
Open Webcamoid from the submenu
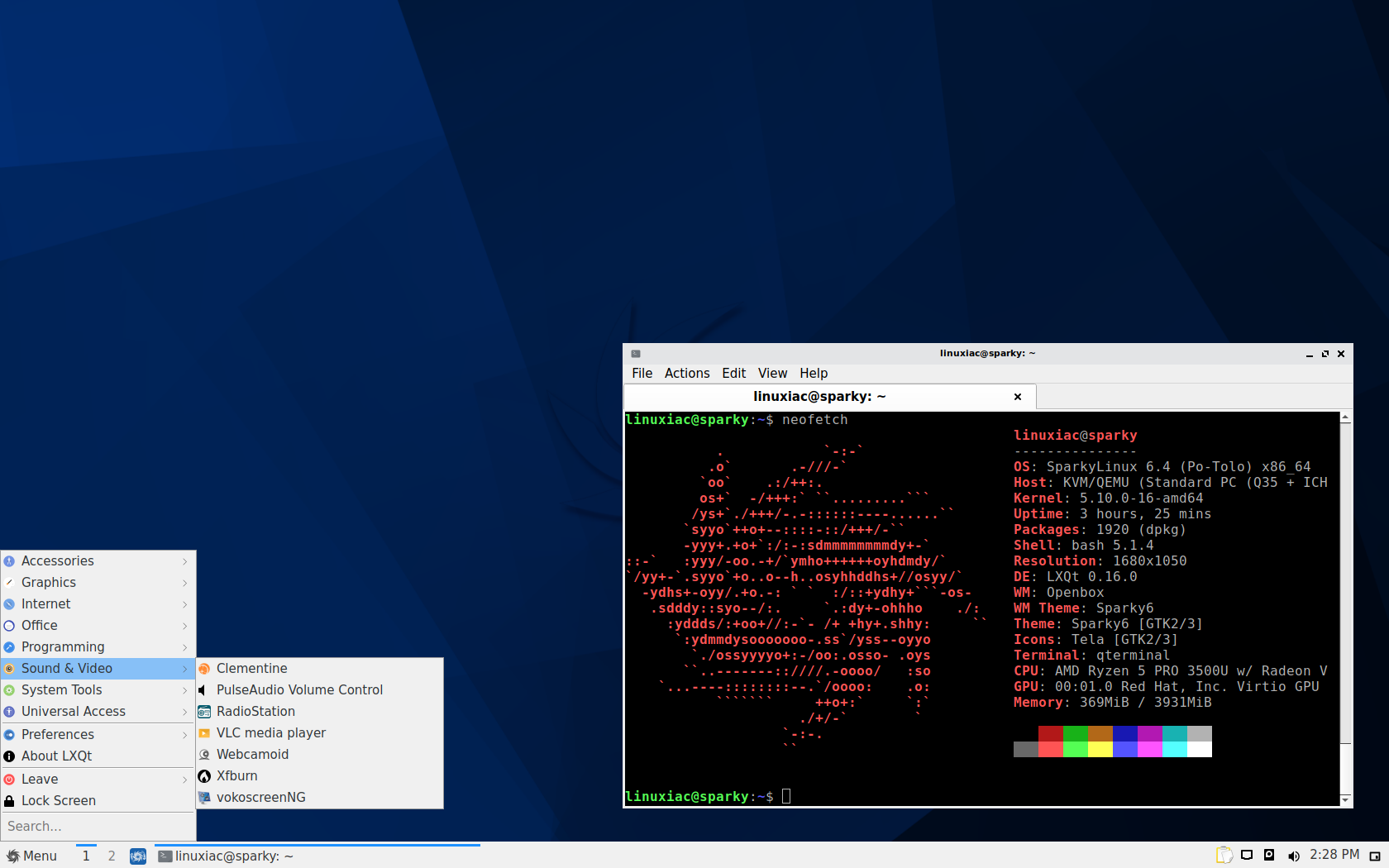click(319, 754)
